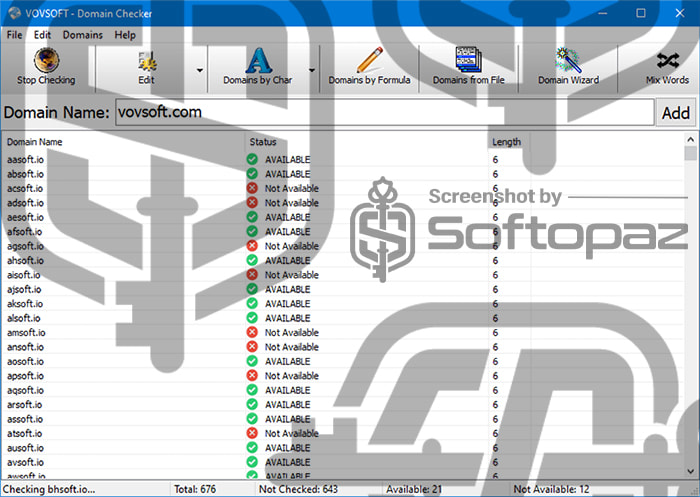Click the red status icon for atsoft.io

tap(252, 433)
